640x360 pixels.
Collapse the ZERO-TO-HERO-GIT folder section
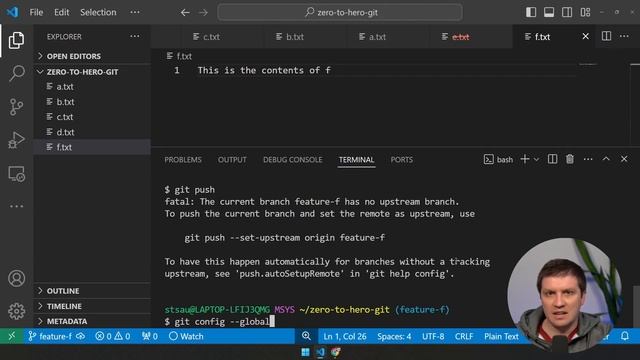(x=92, y=72)
